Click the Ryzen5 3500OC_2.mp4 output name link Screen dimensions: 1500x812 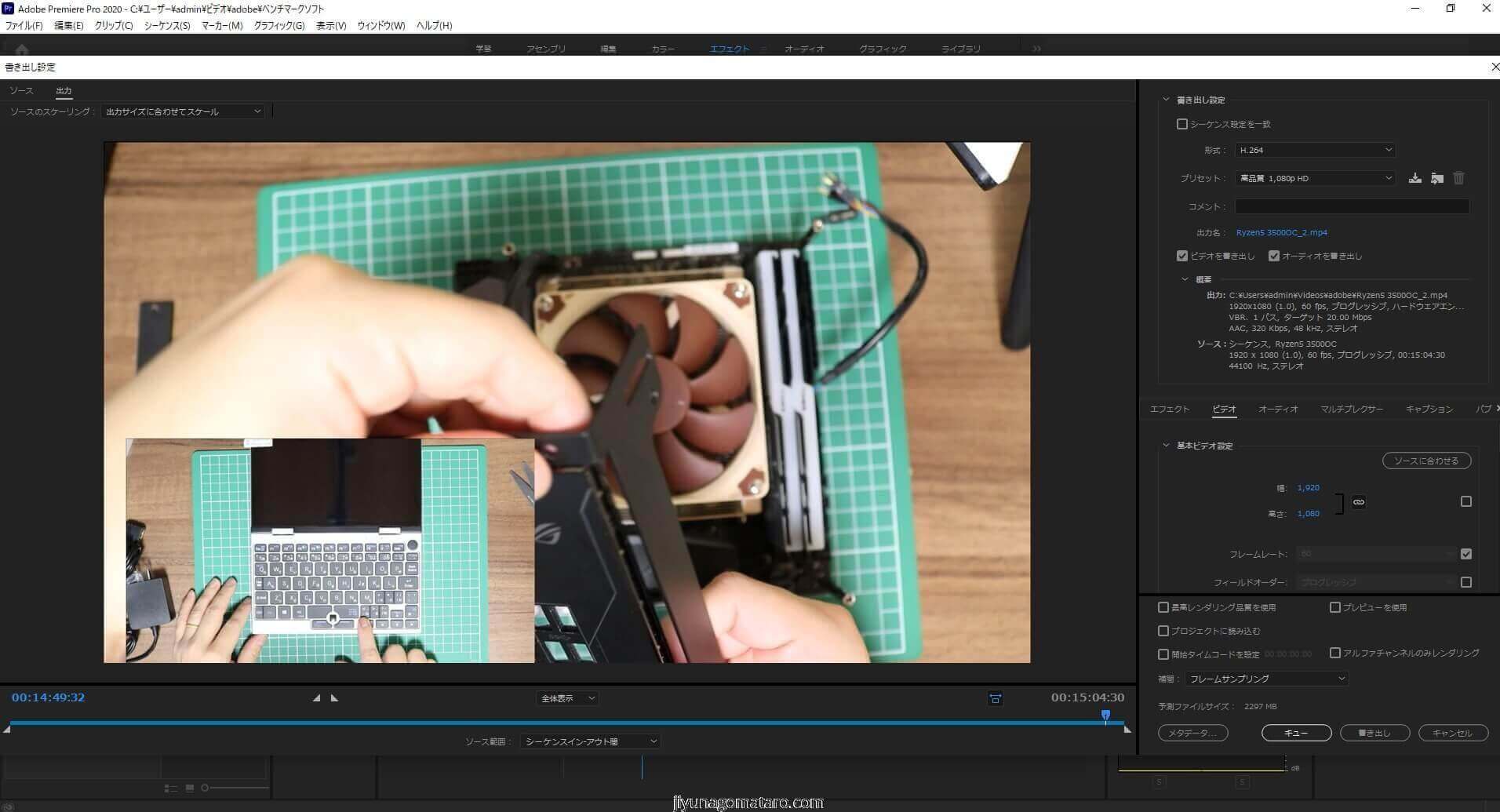pyautogui.click(x=1281, y=232)
